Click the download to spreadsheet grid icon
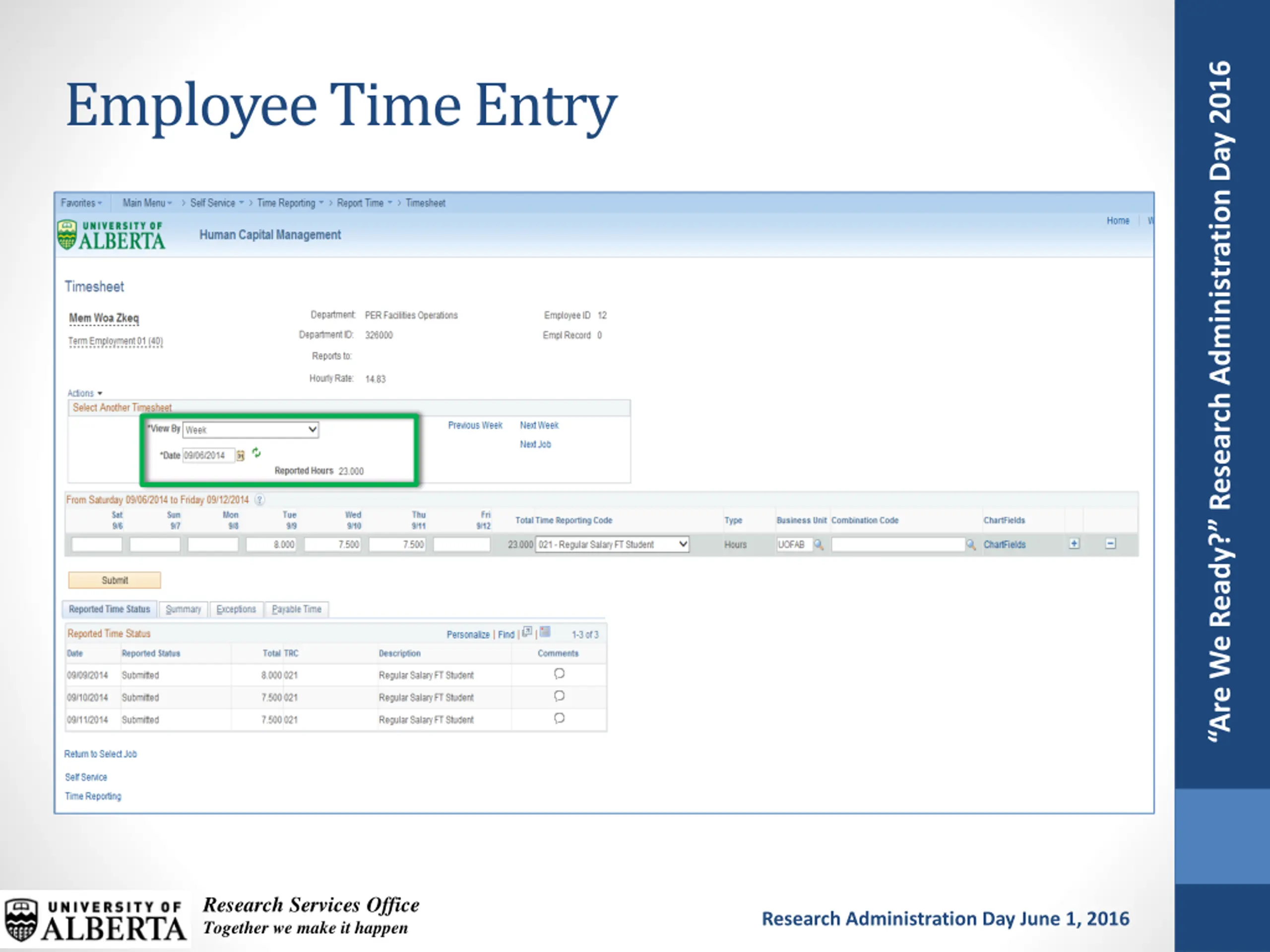This screenshot has width=1270, height=952. [x=545, y=632]
